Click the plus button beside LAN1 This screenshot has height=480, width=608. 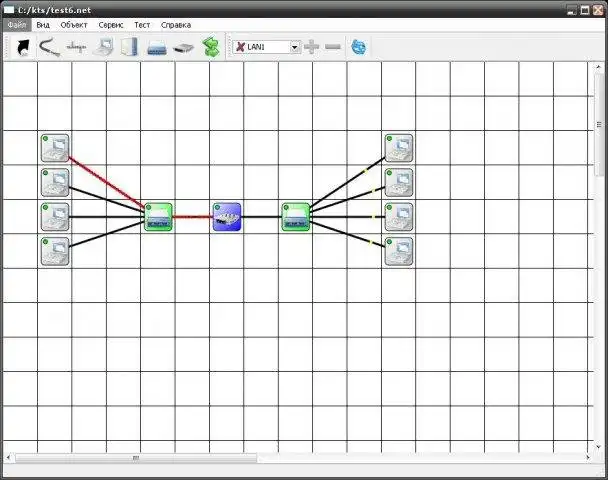coord(312,47)
